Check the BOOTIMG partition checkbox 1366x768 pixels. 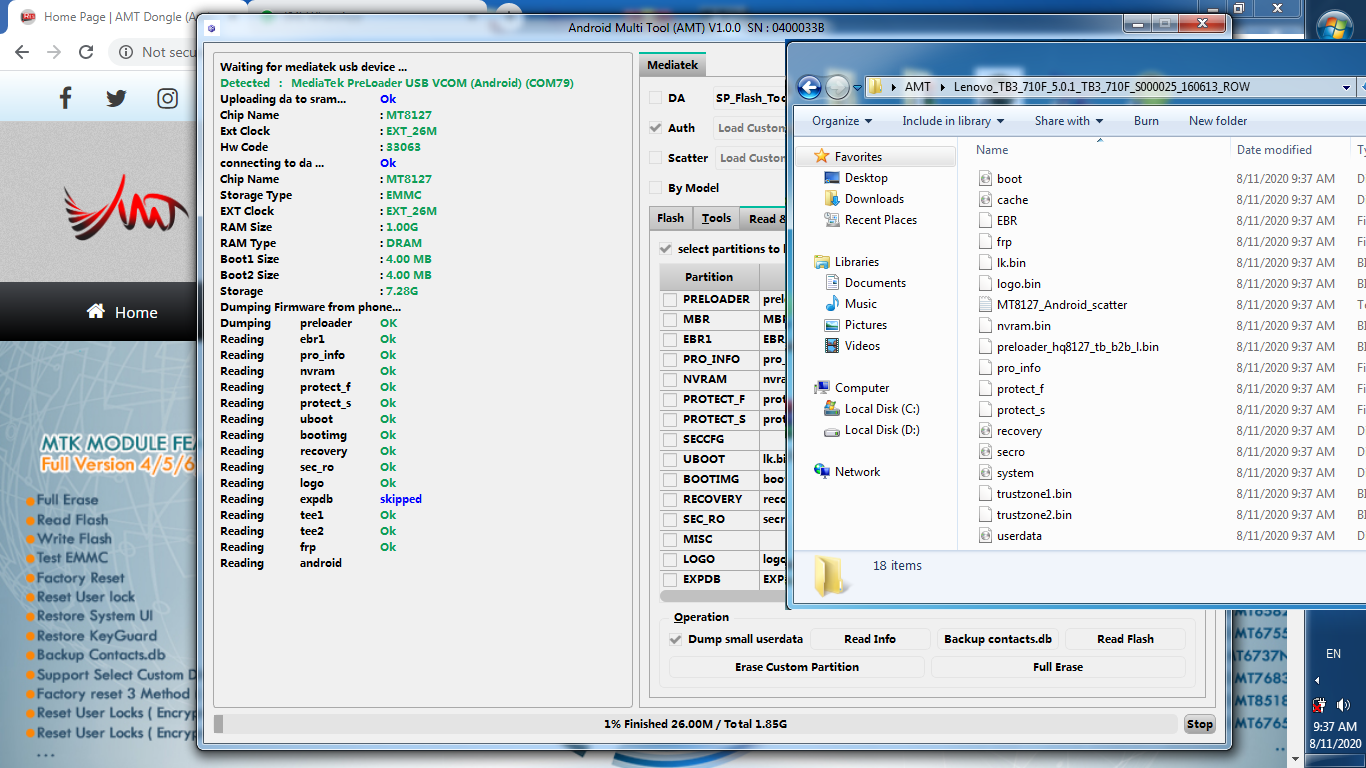pyautogui.click(x=669, y=479)
